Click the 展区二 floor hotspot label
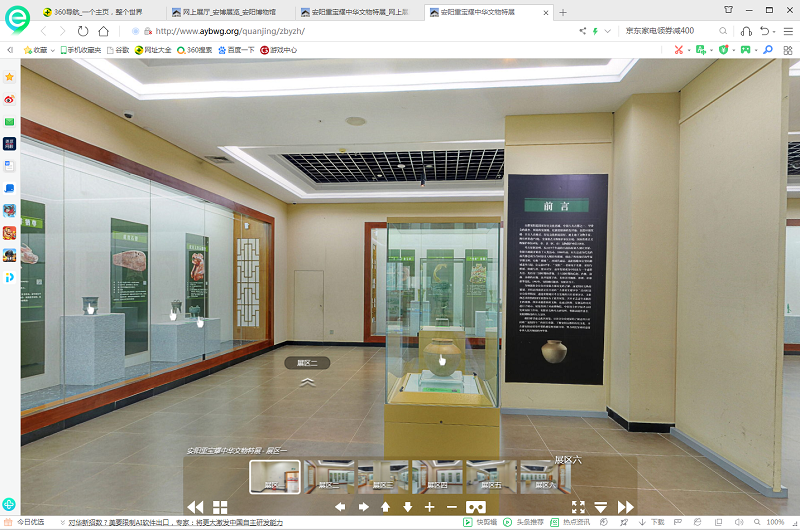Viewport: 800px width, 530px height. [x=307, y=363]
